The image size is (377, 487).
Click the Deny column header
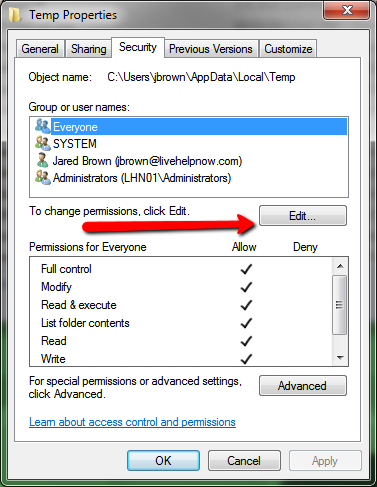[305, 247]
